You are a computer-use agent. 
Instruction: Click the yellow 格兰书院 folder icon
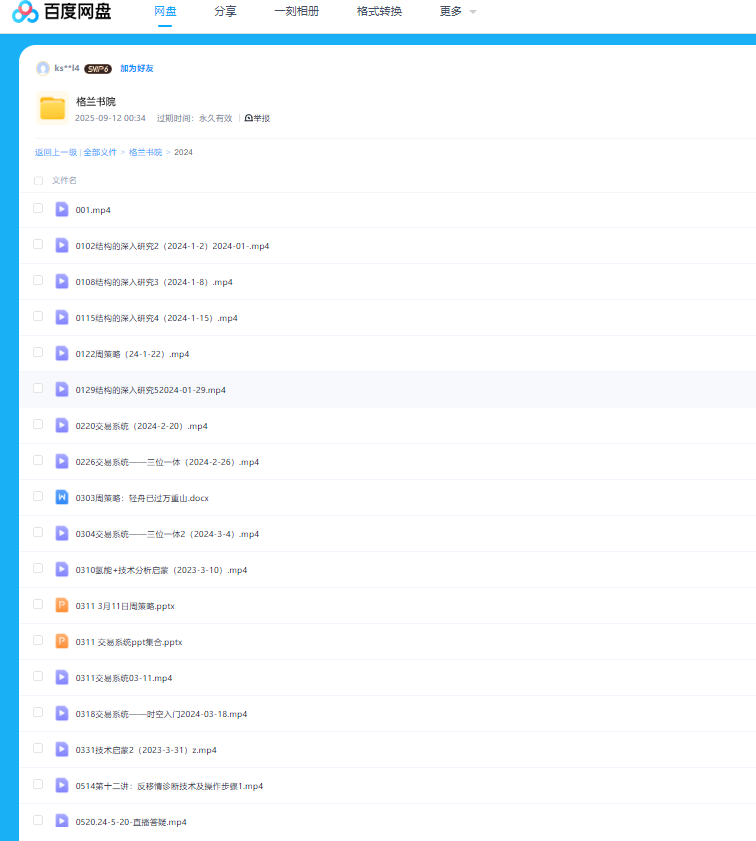pos(53,108)
